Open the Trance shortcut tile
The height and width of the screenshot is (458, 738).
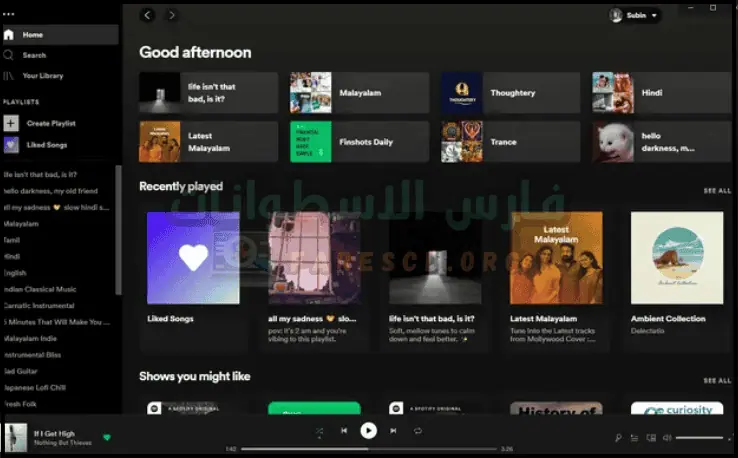(511, 142)
